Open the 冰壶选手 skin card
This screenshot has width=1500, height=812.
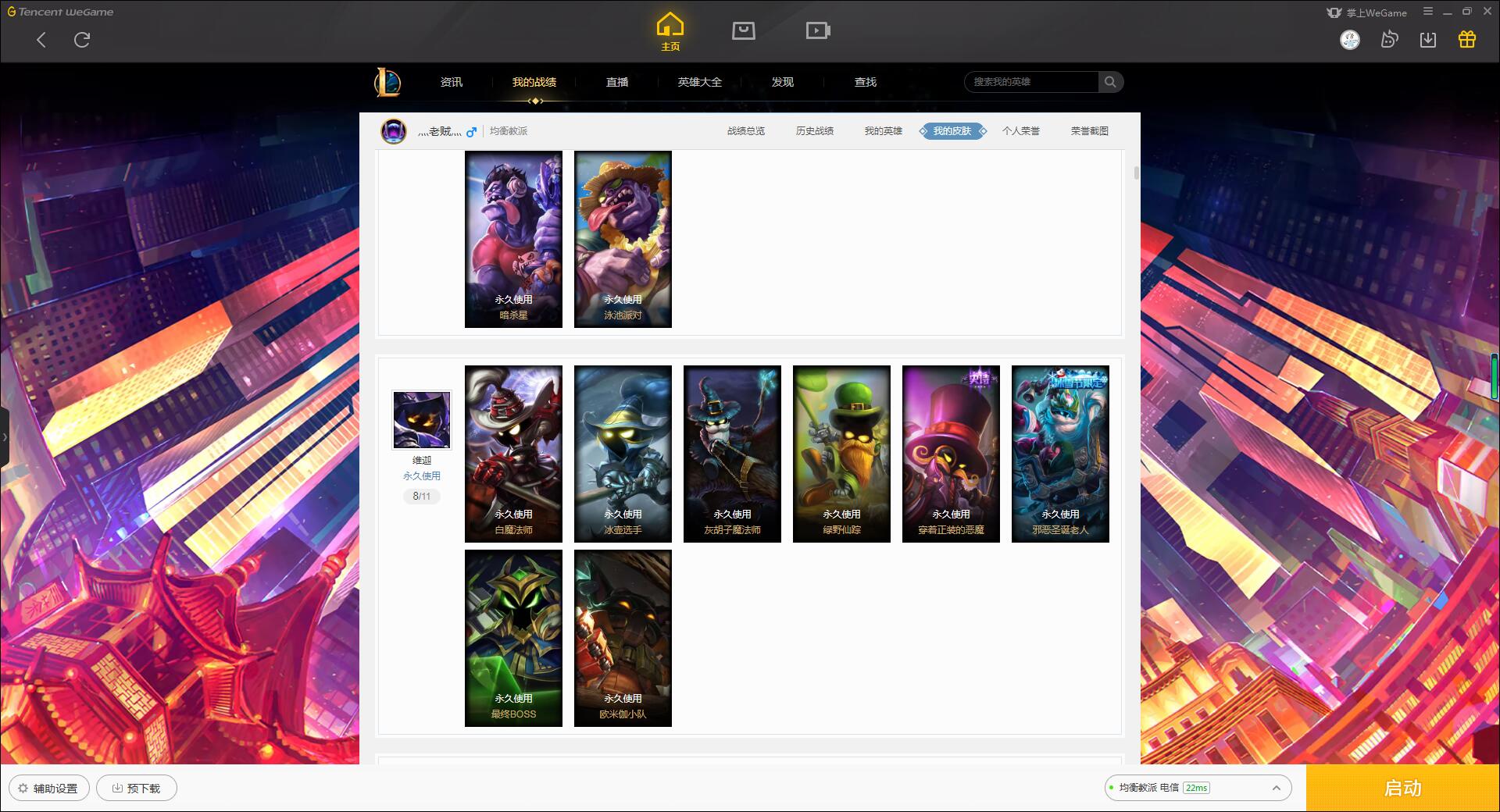click(x=623, y=454)
